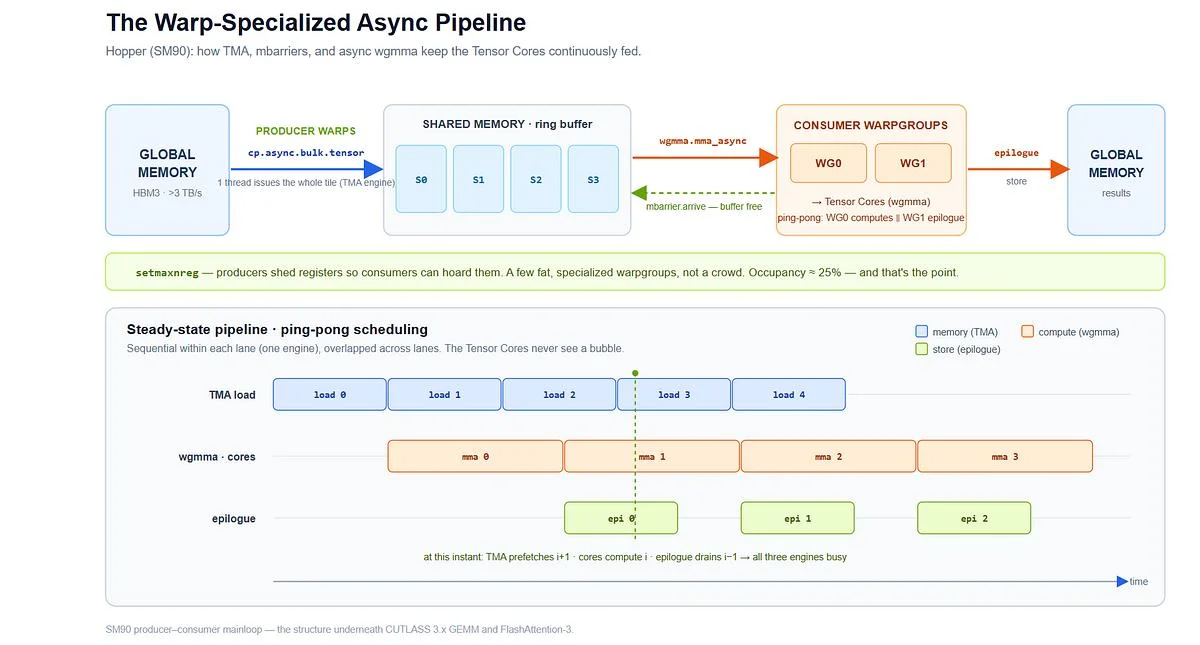Click the compute (wgmma) orange legend swatch
Viewport: 1200px width, 645px height.
[x=1028, y=332]
